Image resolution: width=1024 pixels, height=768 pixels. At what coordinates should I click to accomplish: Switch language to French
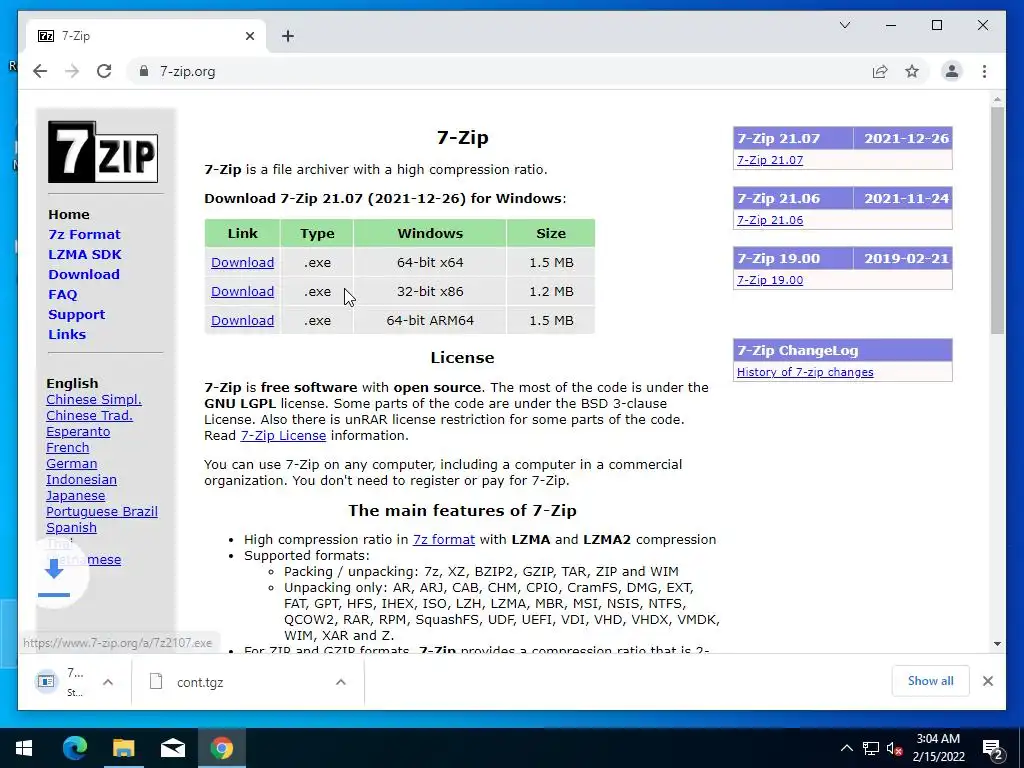point(67,447)
